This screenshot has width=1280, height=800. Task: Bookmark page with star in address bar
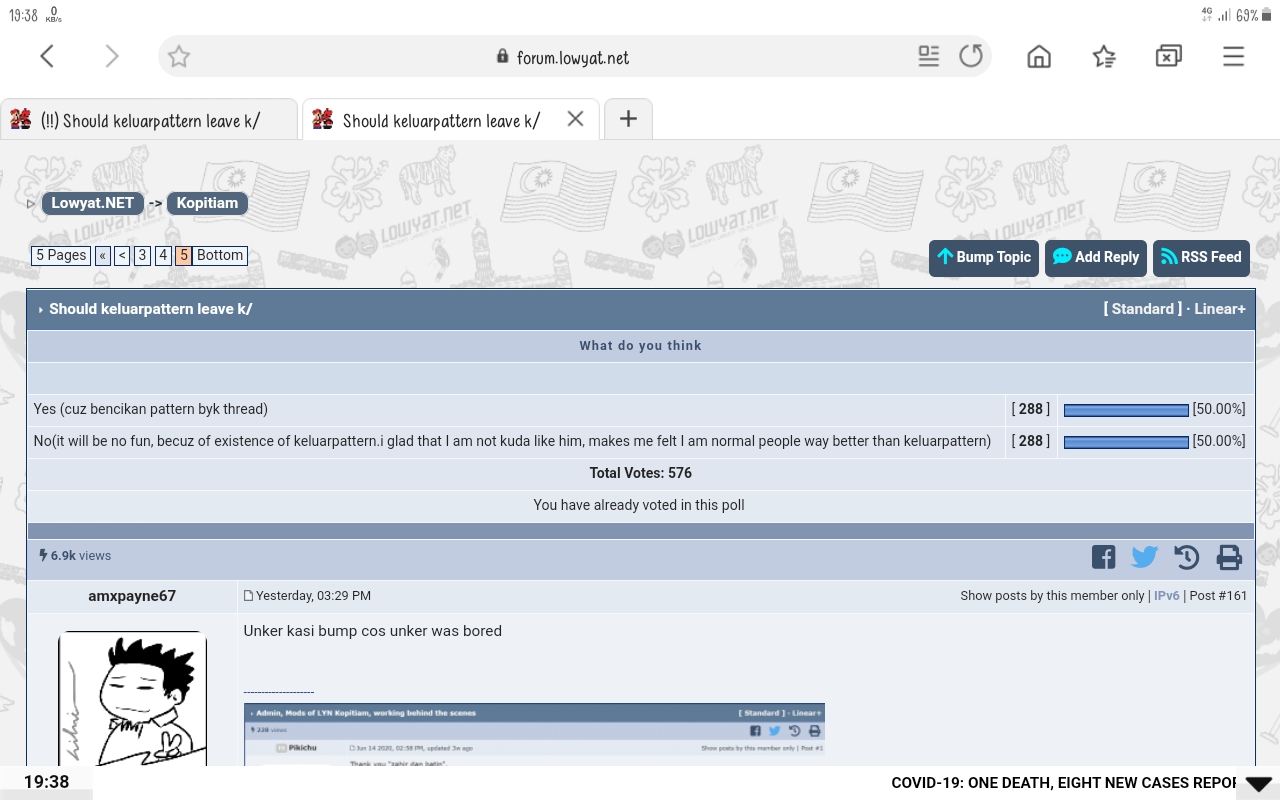tap(179, 57)
